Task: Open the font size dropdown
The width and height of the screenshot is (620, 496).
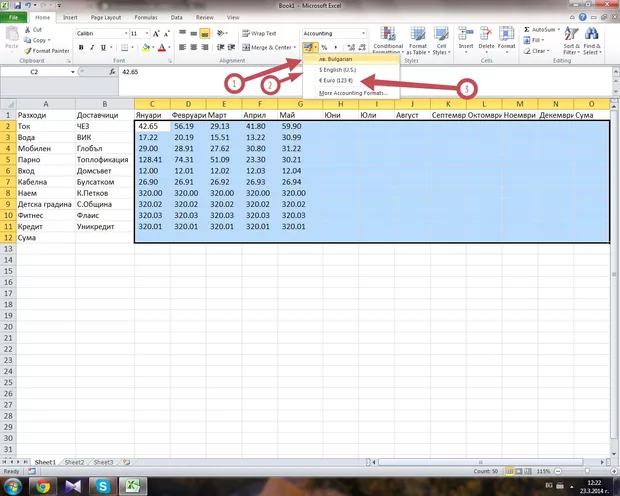Action: pos(149,33)
